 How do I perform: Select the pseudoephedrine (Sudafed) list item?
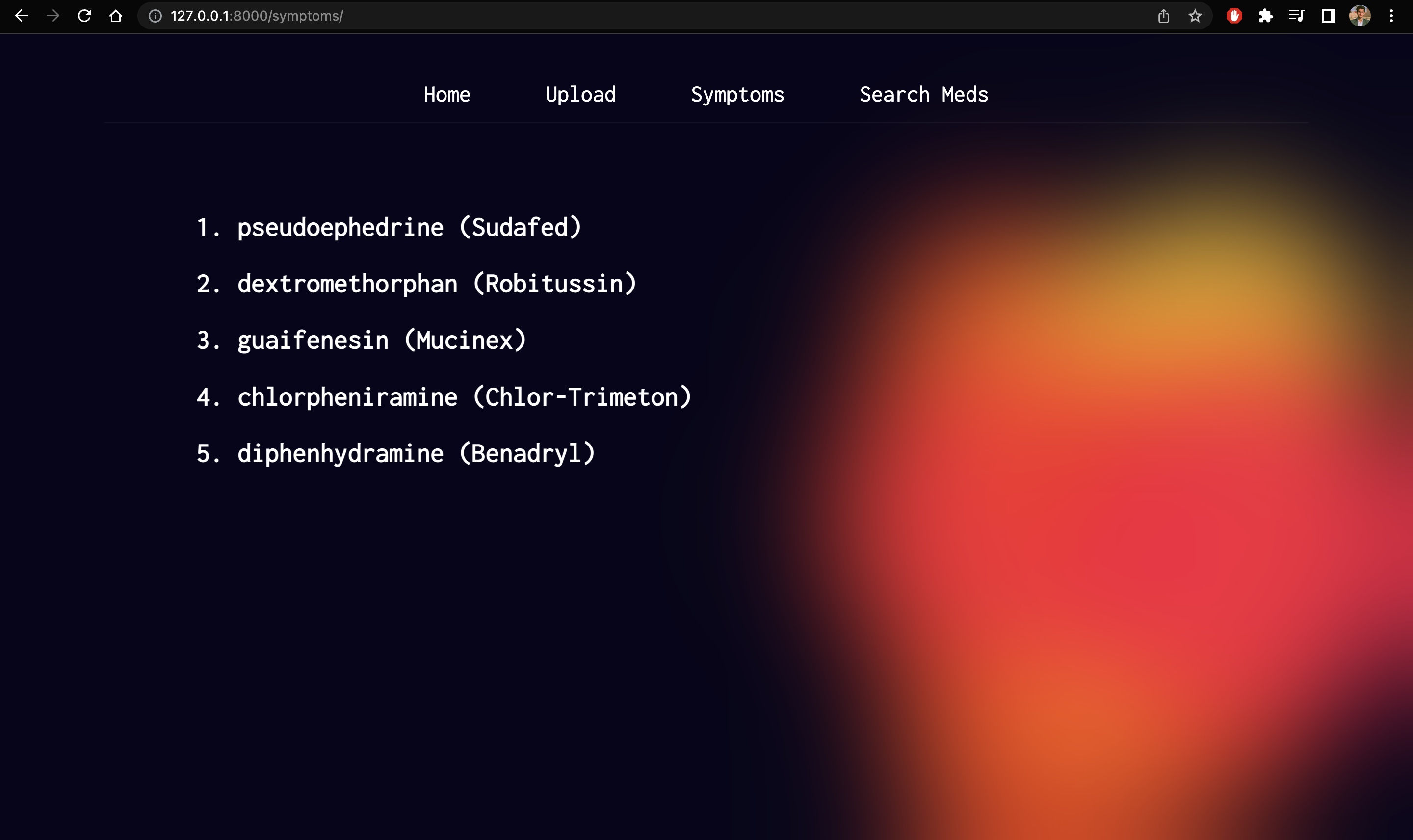[409, 228]
